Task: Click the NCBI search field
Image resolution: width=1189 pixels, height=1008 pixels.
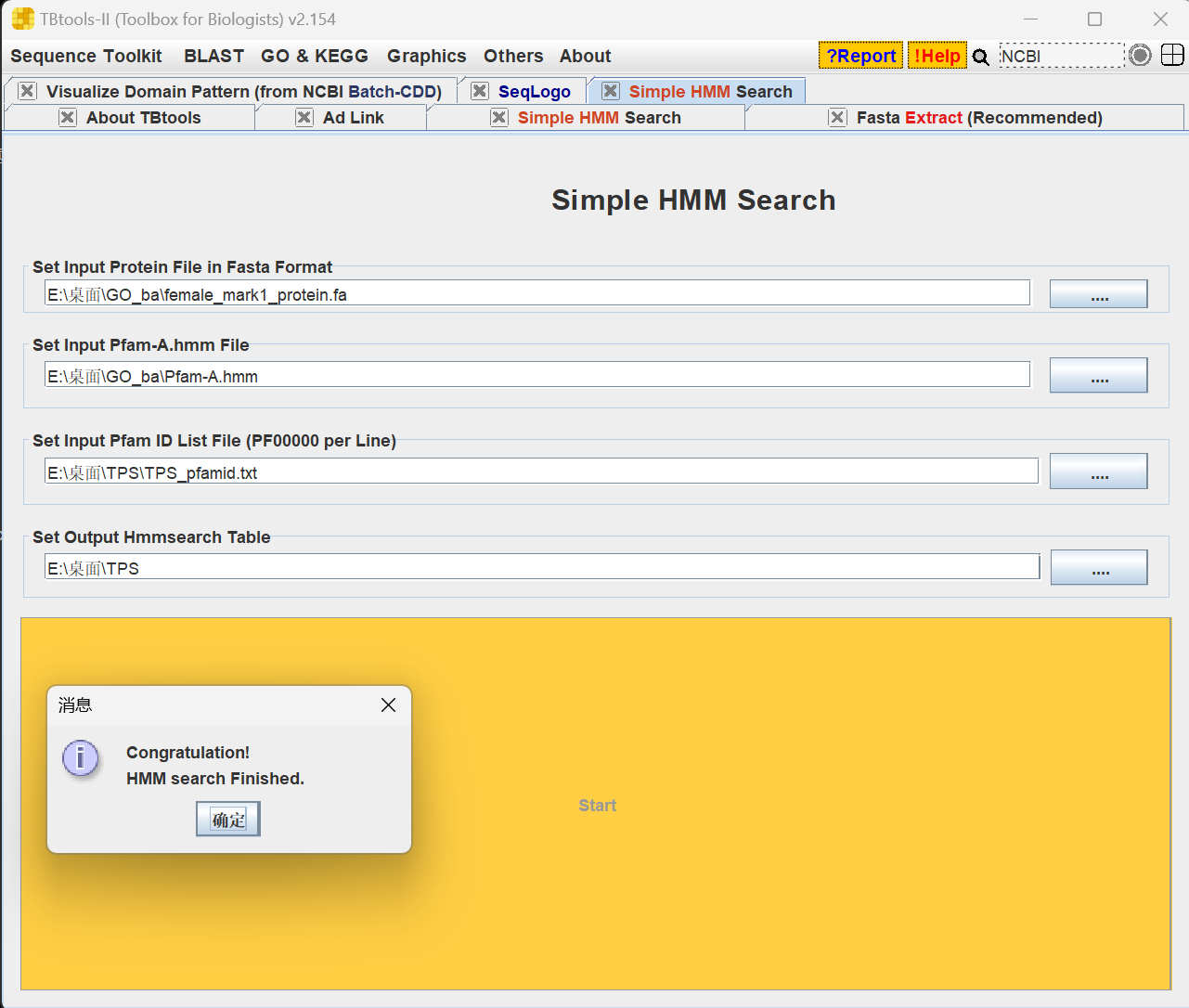Action: (x=1062, y=56)
